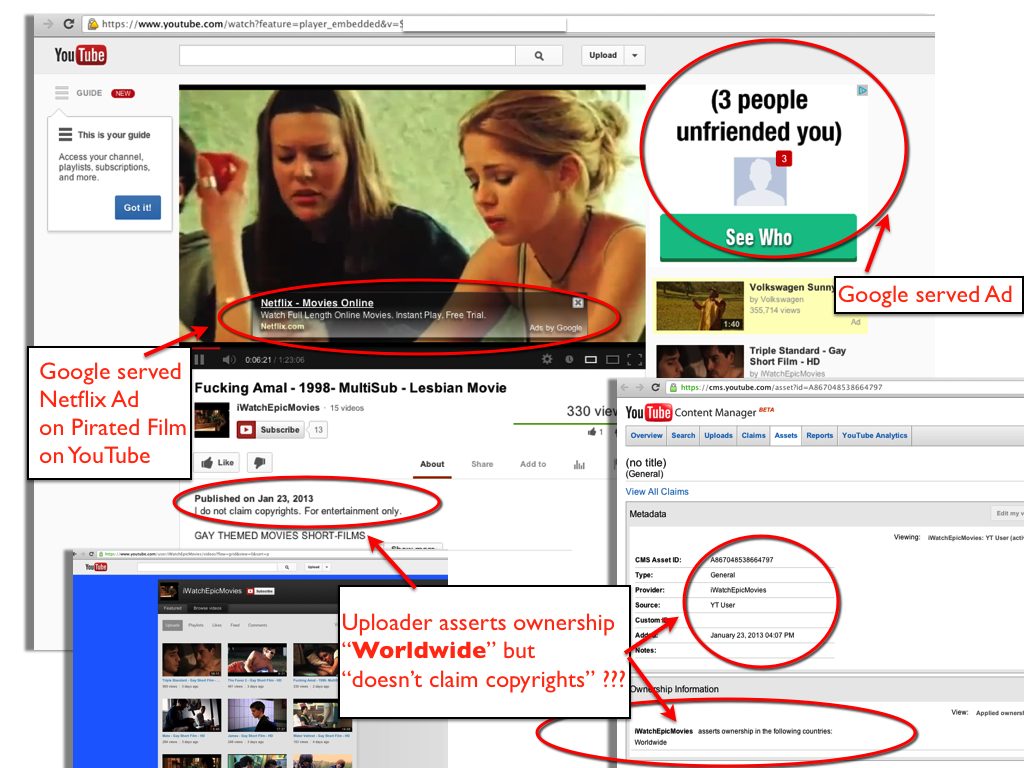Click the search magnifier in the channel window
Image resolution: width=1024 pixels, height=768 pixels.
(287, 567)
